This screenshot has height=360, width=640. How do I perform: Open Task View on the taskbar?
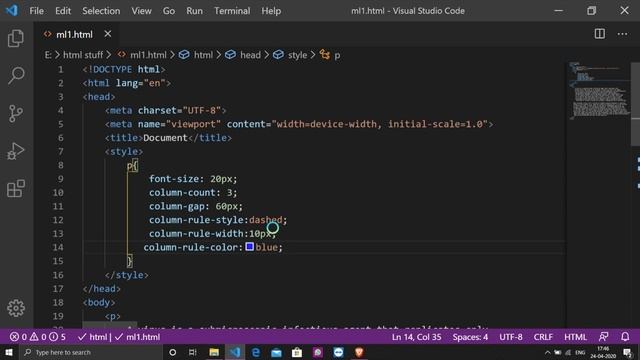[x=193, y=352]
